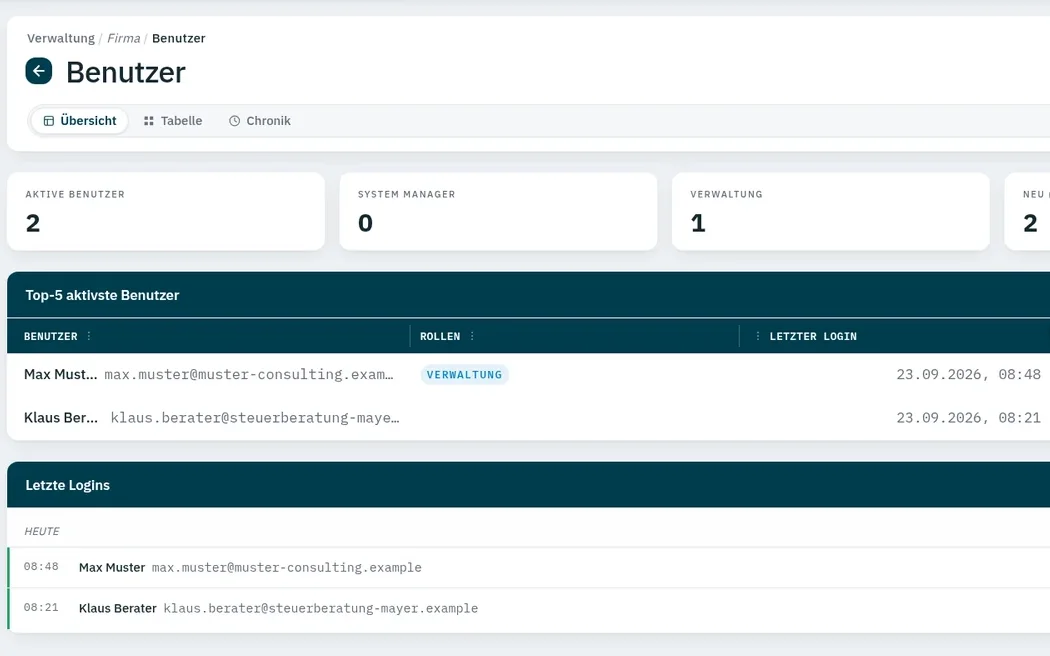Click the back arrow button beside Benutzer
This screenshot has width=1050, height=656.
click(39, 71)
